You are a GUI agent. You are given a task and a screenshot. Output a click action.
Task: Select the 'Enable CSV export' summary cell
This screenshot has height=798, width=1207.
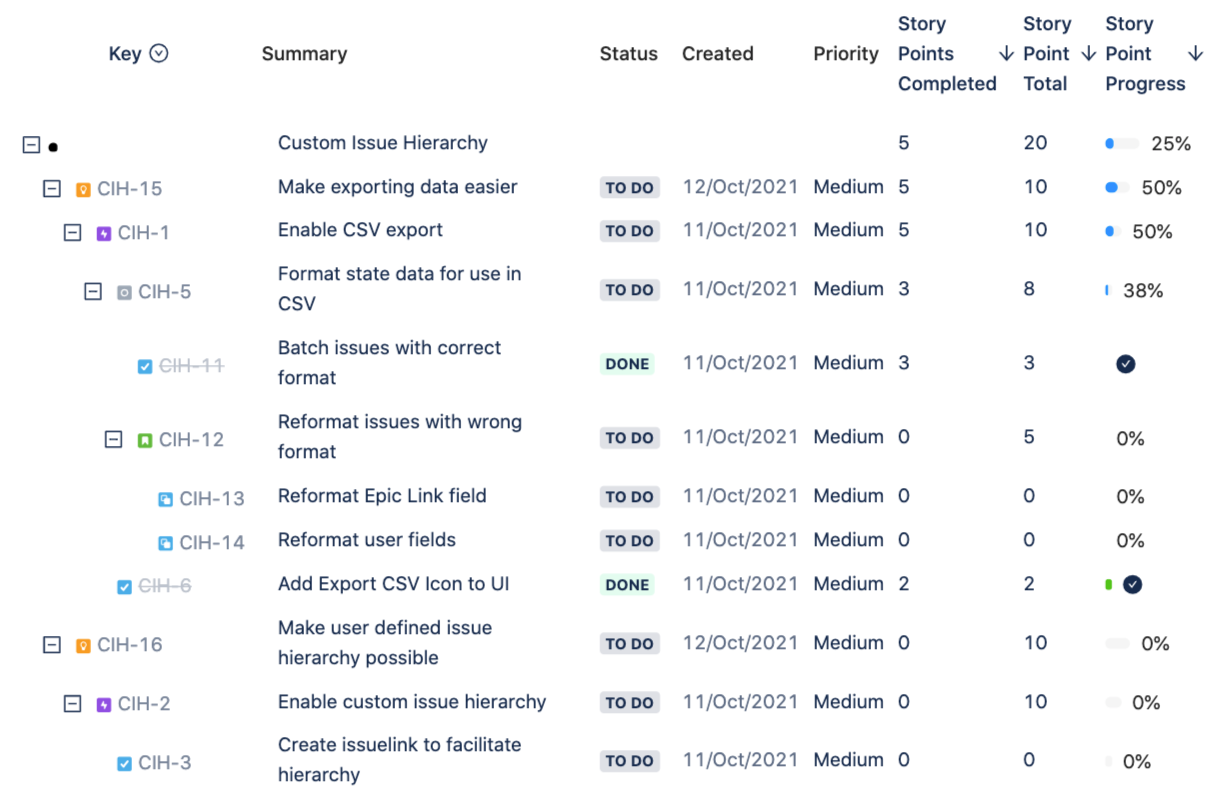point(360,230)
